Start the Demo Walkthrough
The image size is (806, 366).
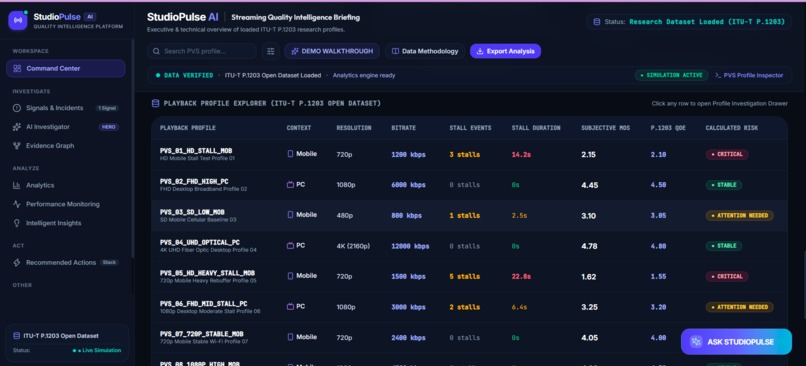coord(332,51)
